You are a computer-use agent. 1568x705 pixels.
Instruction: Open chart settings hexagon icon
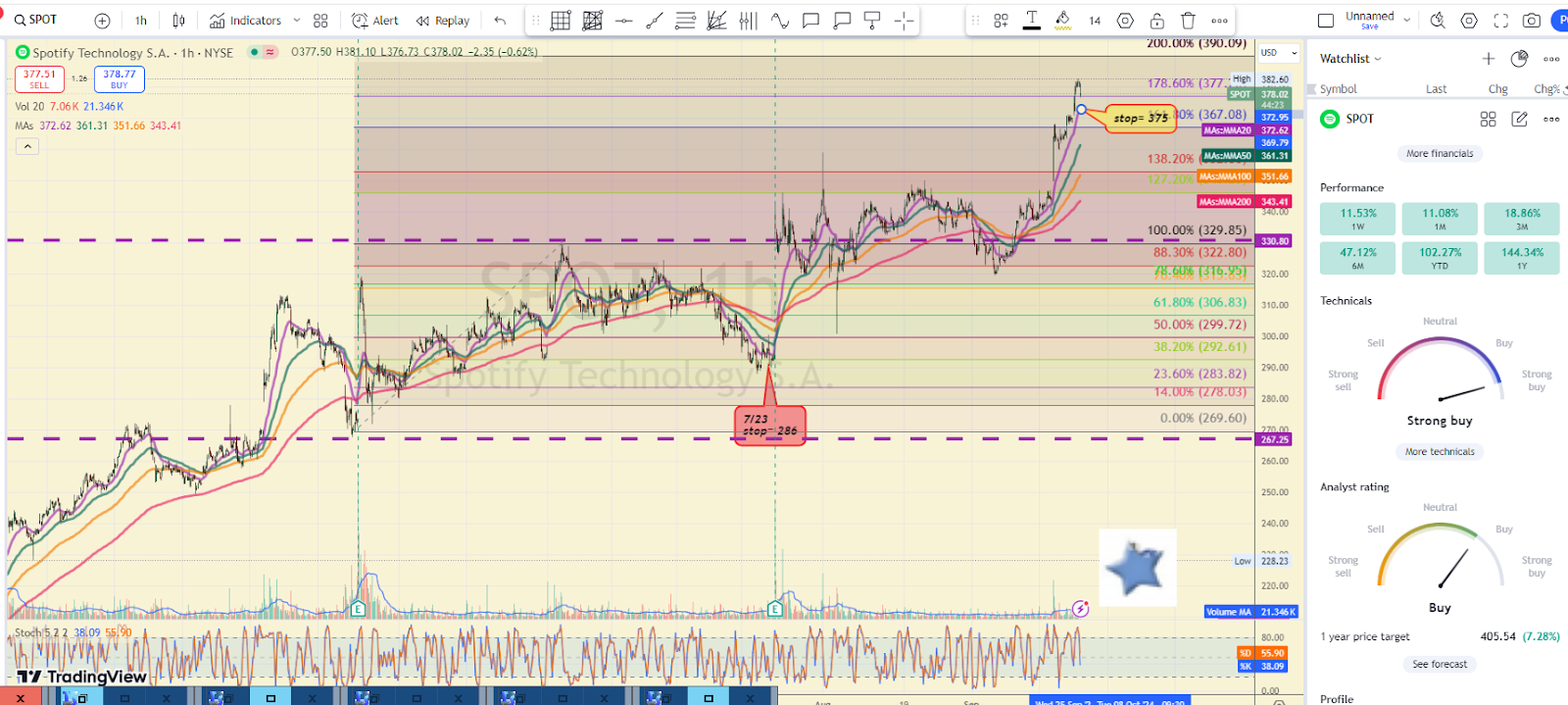point(1469,21)
